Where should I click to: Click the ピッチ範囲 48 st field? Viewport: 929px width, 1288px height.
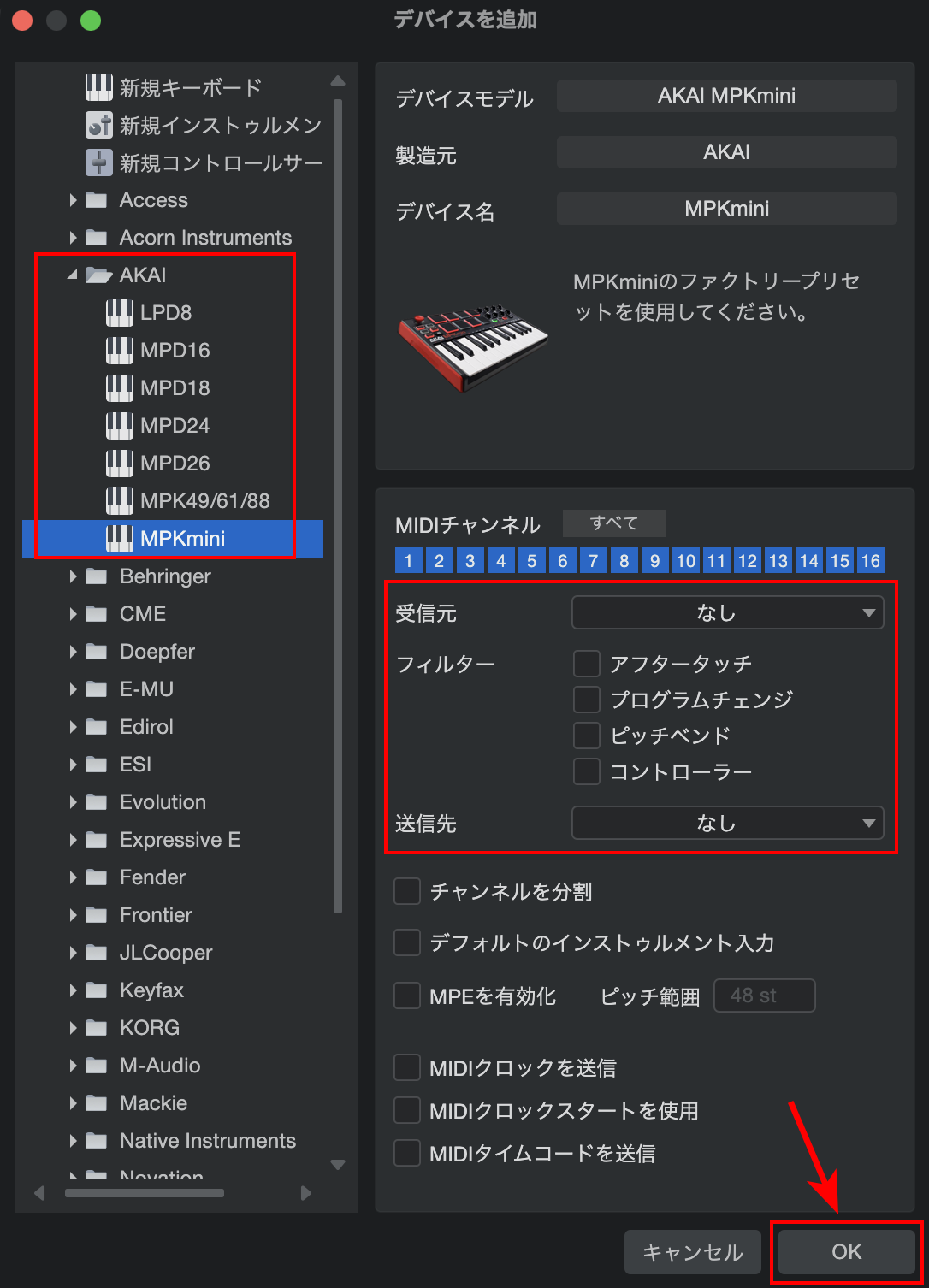(765, 996)
